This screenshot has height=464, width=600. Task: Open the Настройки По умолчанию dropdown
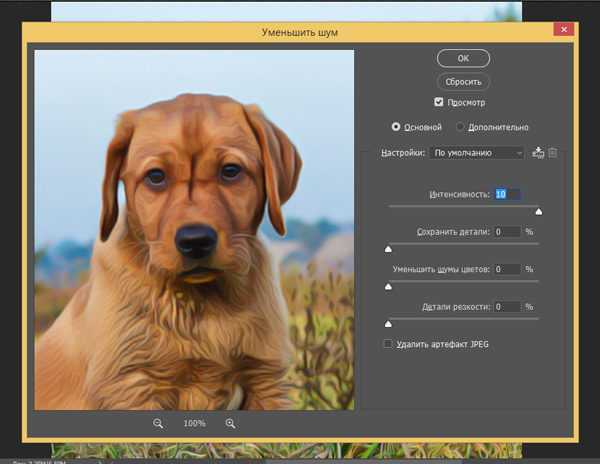coord(476,153)
